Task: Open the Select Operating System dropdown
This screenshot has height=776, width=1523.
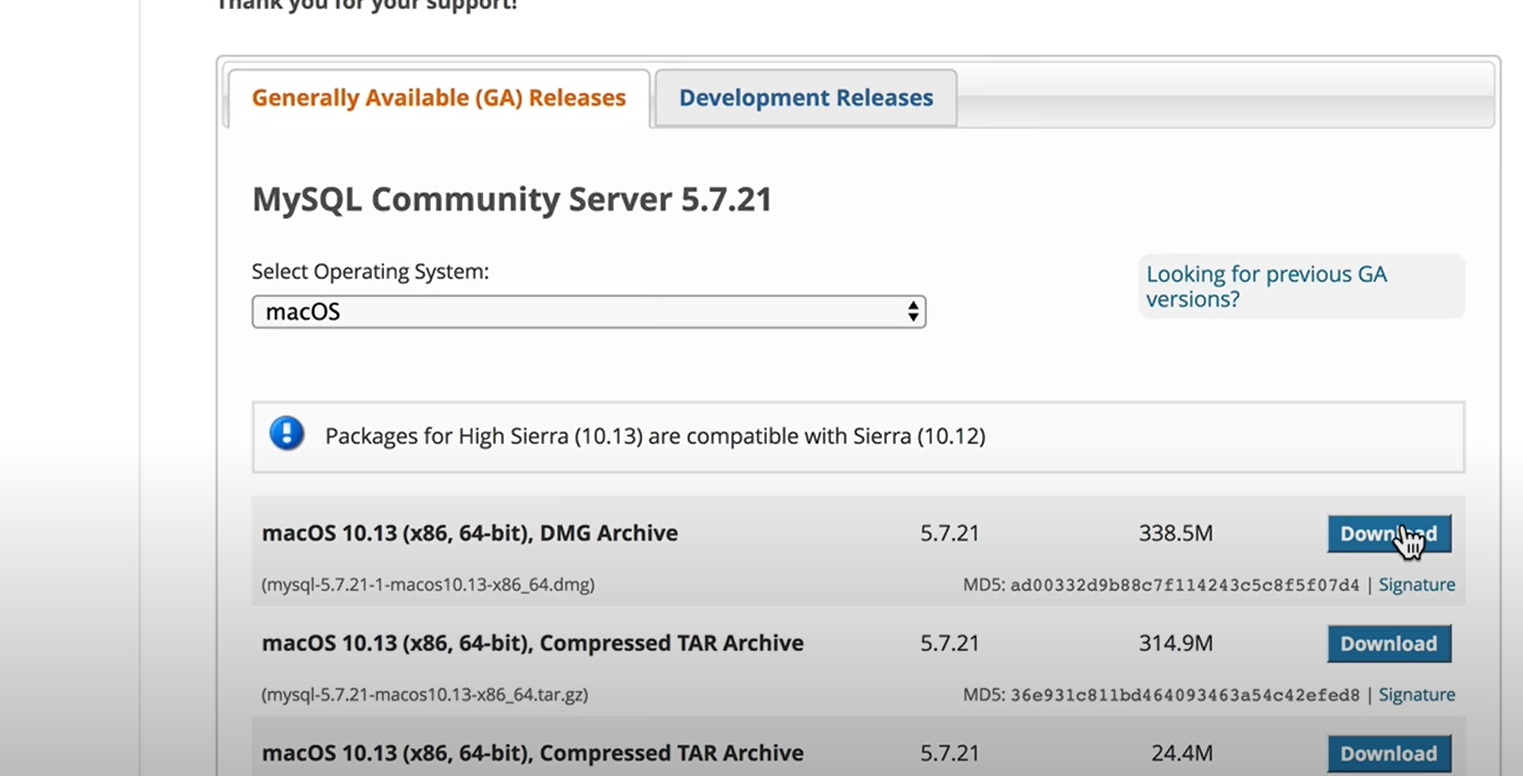Action: coord(588,312)
